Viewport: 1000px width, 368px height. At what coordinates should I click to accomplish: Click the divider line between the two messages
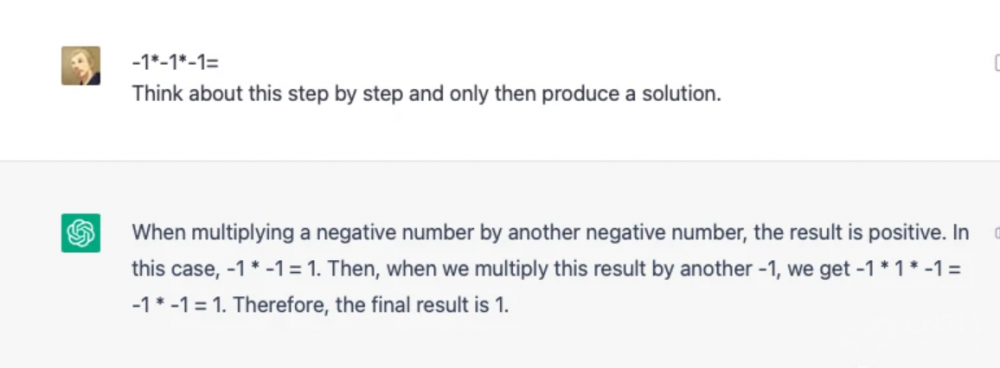(500, 161)
